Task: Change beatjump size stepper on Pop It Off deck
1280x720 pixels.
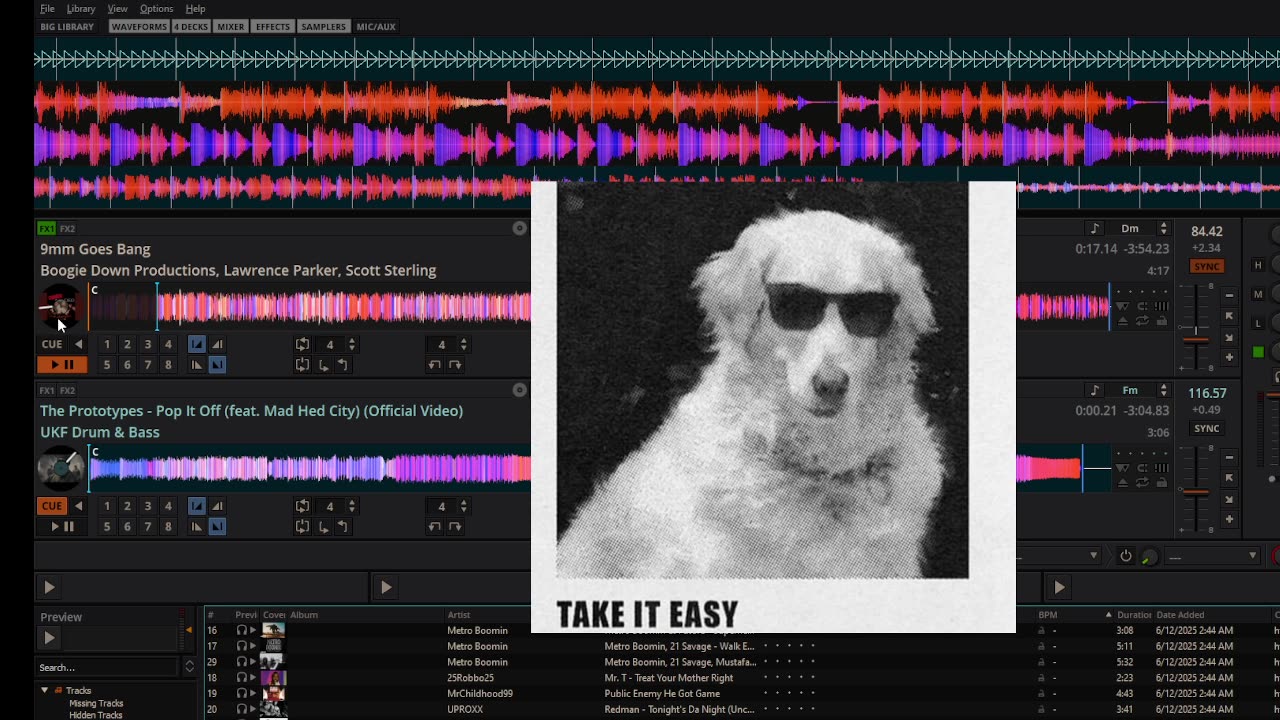Action: pos(463,506)
